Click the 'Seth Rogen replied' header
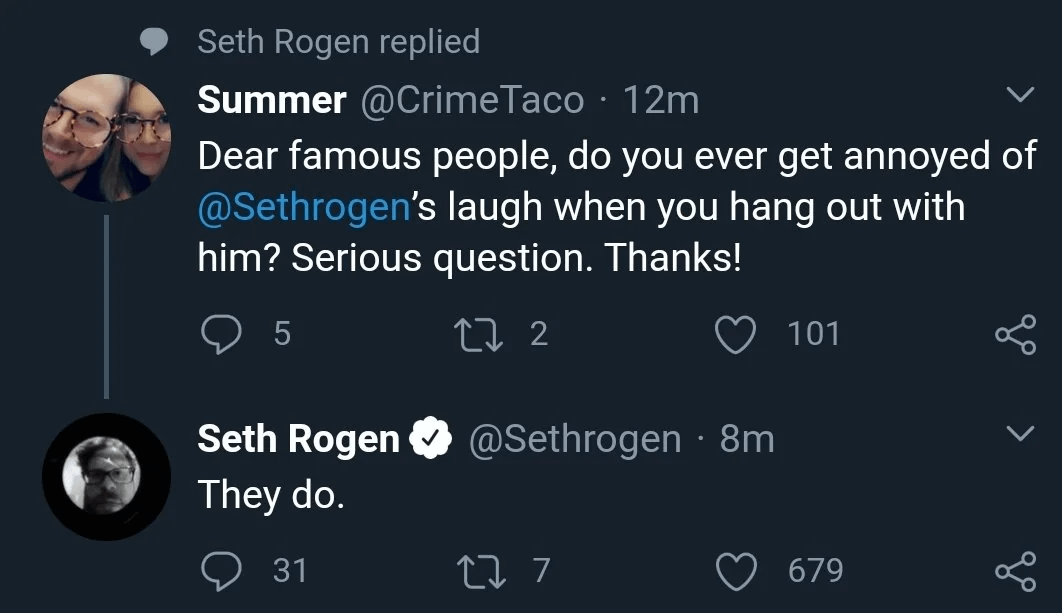Viewport: 1062px width, 613px height. [338, 41]
